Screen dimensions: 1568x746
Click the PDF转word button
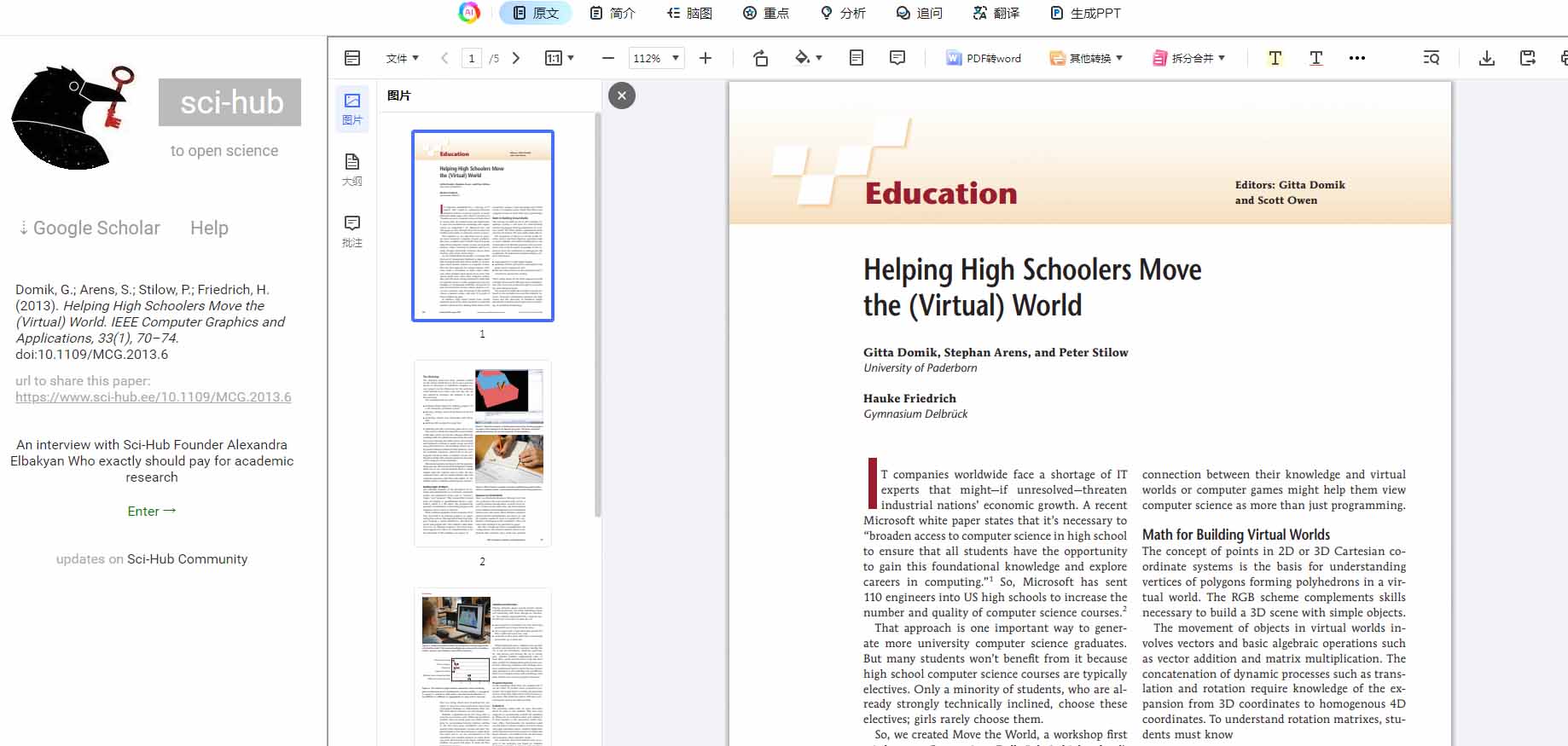[984, 58]
